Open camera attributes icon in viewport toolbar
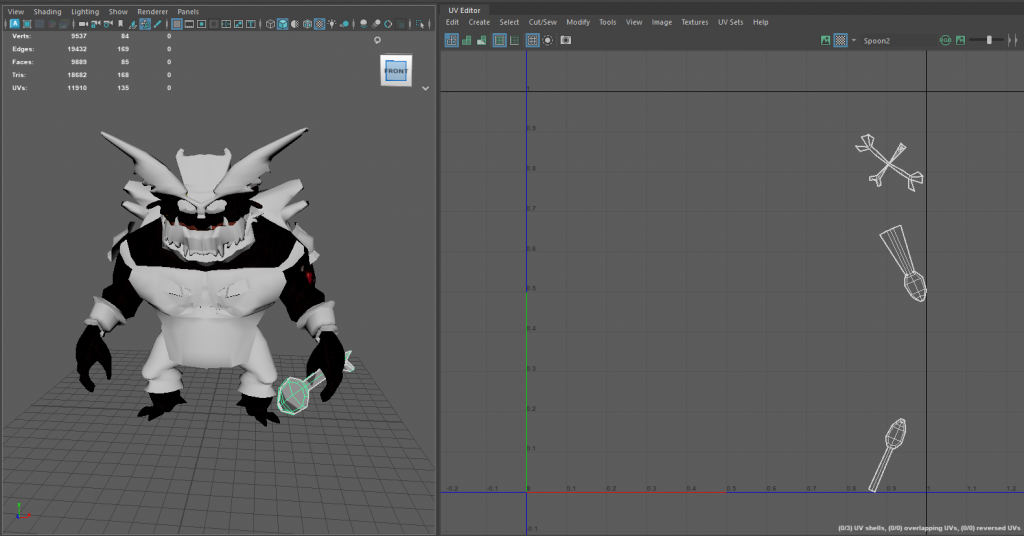 pos(108,24)
